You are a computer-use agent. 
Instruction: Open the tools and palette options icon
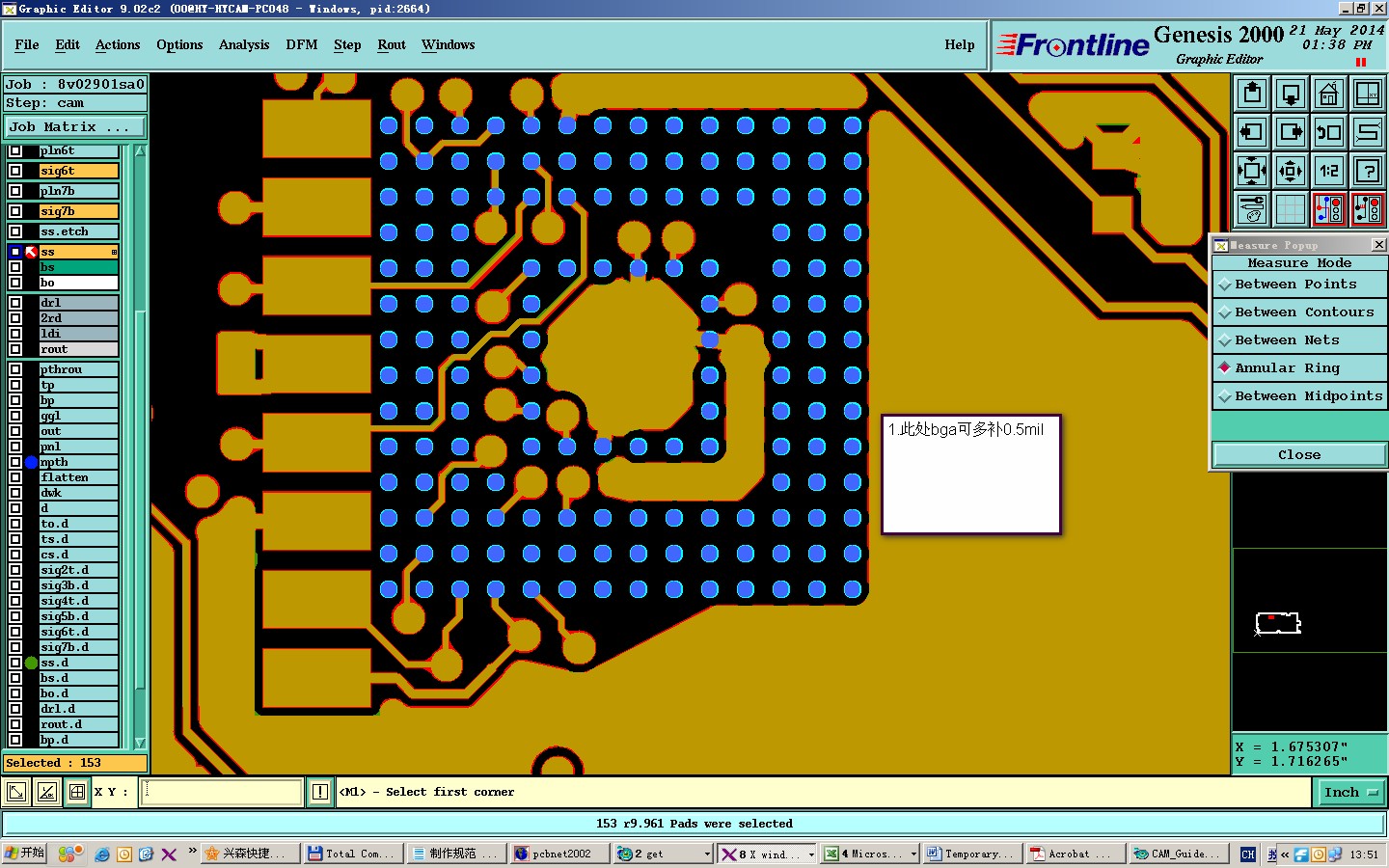(1252, 209)
